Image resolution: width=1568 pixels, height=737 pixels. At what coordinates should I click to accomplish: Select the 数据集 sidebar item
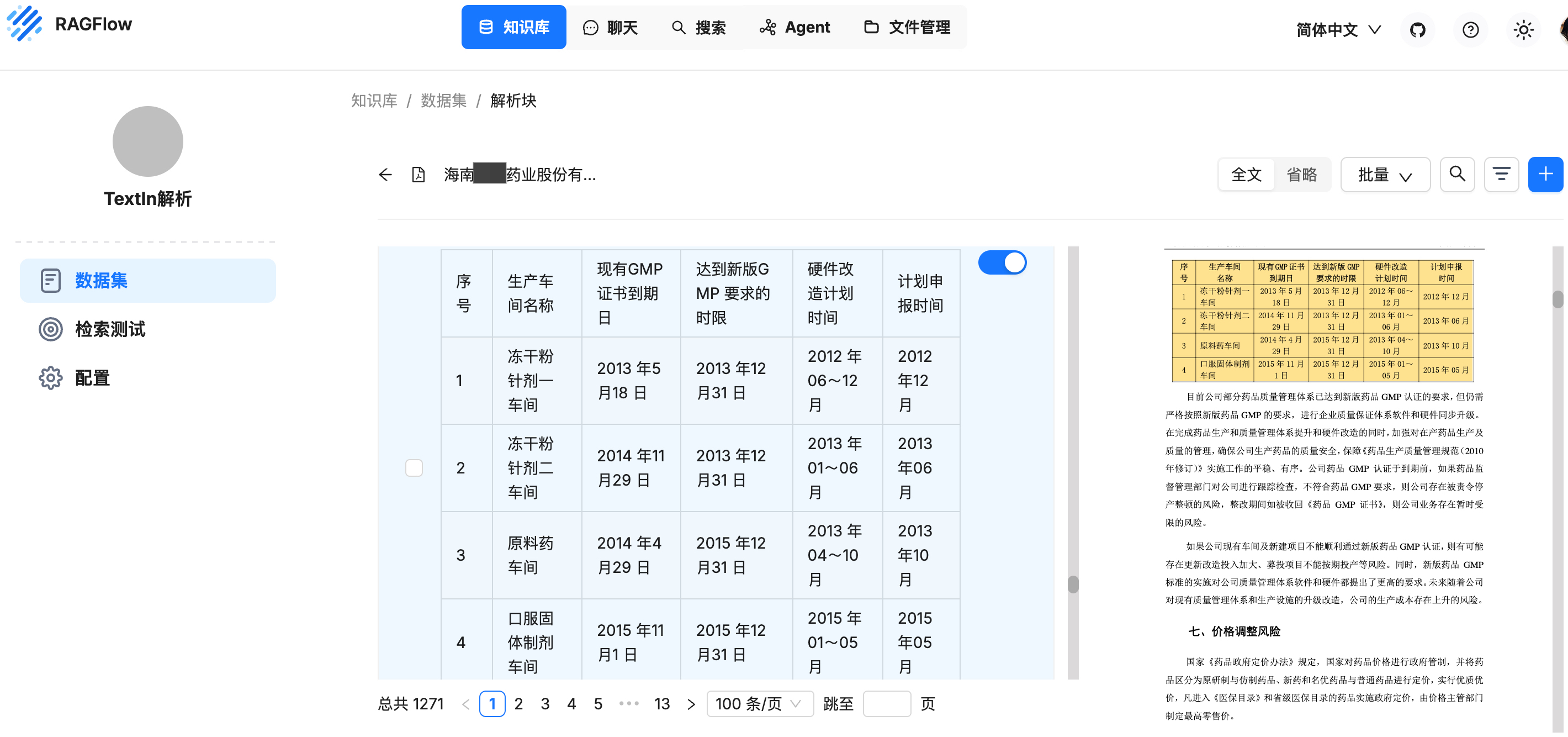101,281
